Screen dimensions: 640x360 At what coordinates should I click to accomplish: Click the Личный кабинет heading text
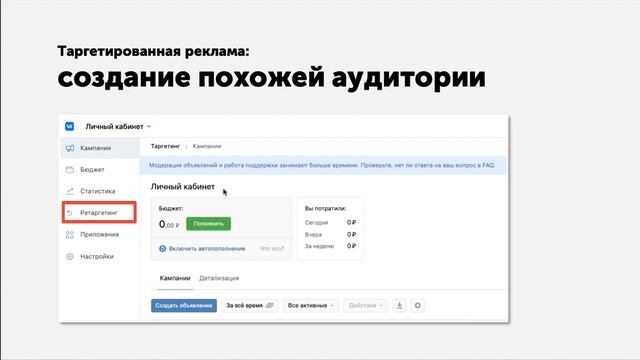coord(182,187)
